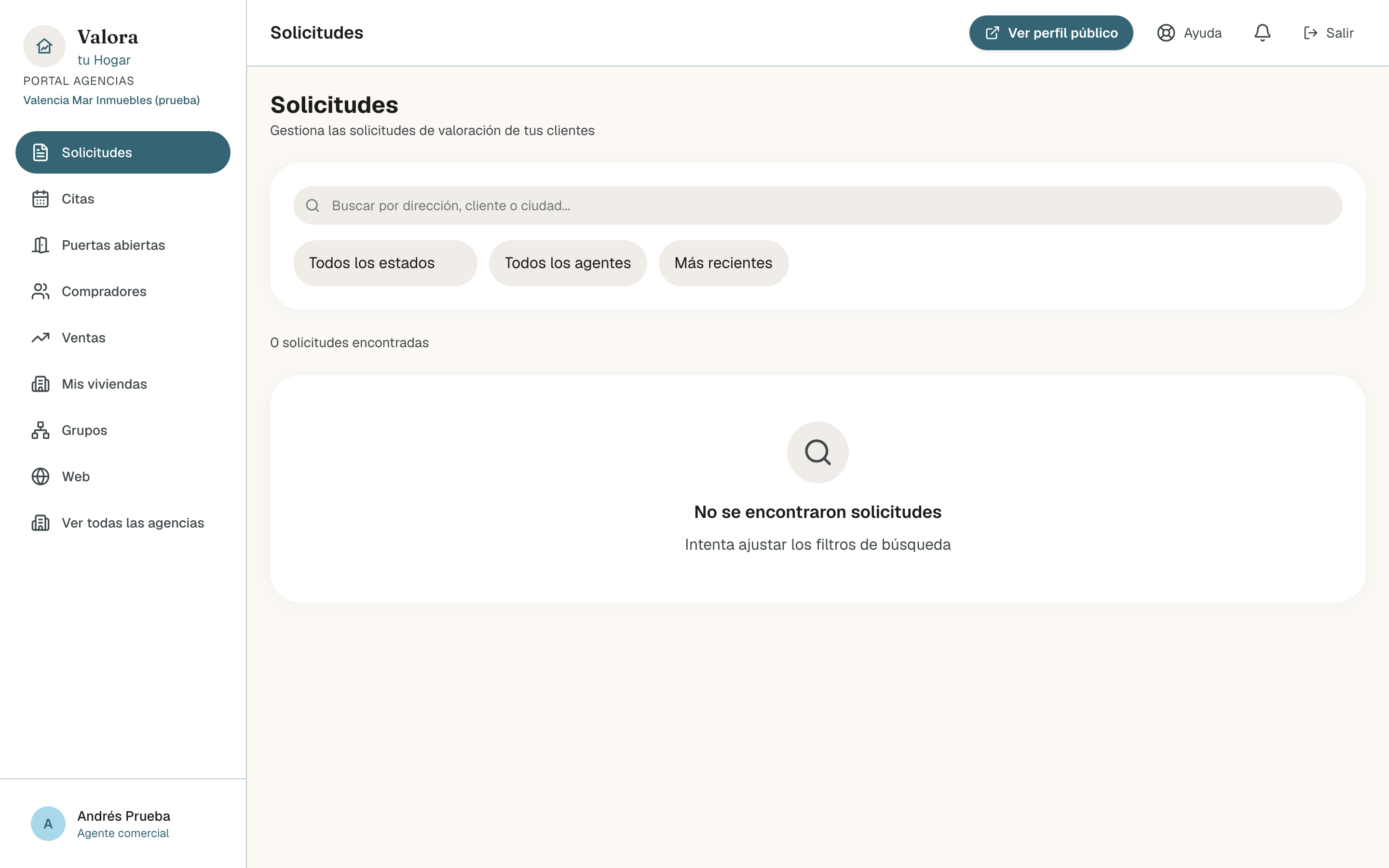Image resolution: width=1389 pixels, height=868 pixels.
Task: Click the Andrés Prueba user name
Action: click(x=124, y=816)
